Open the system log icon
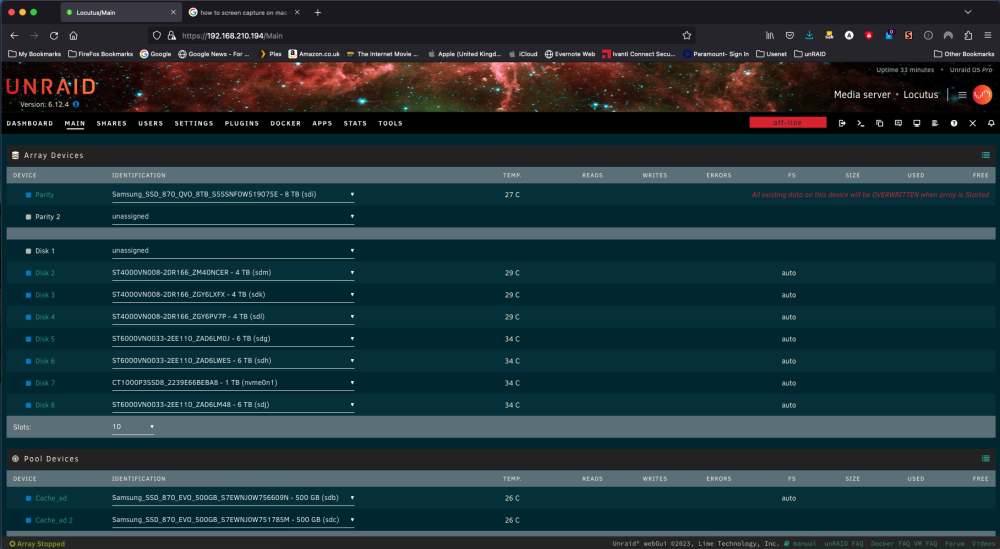 [935, 123]
